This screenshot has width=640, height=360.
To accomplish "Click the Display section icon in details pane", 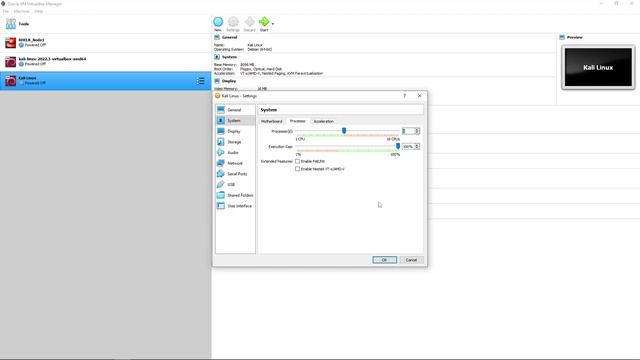I will [x=217, y=81].
